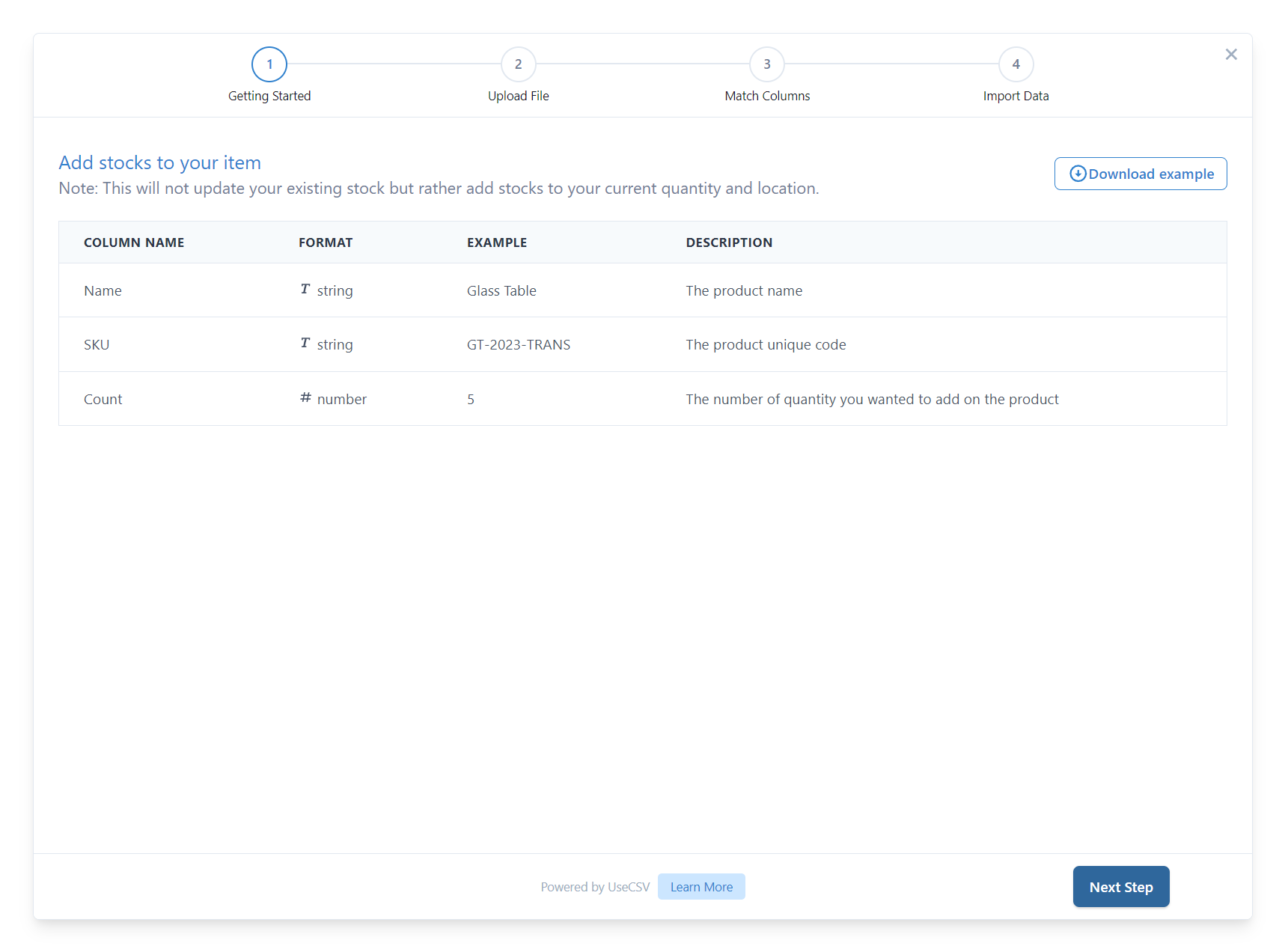The width and height of the screenshot is (1285, 952).
Task: Click the Download example label text
Action: pyautogui.click(x=1151, y=174)
